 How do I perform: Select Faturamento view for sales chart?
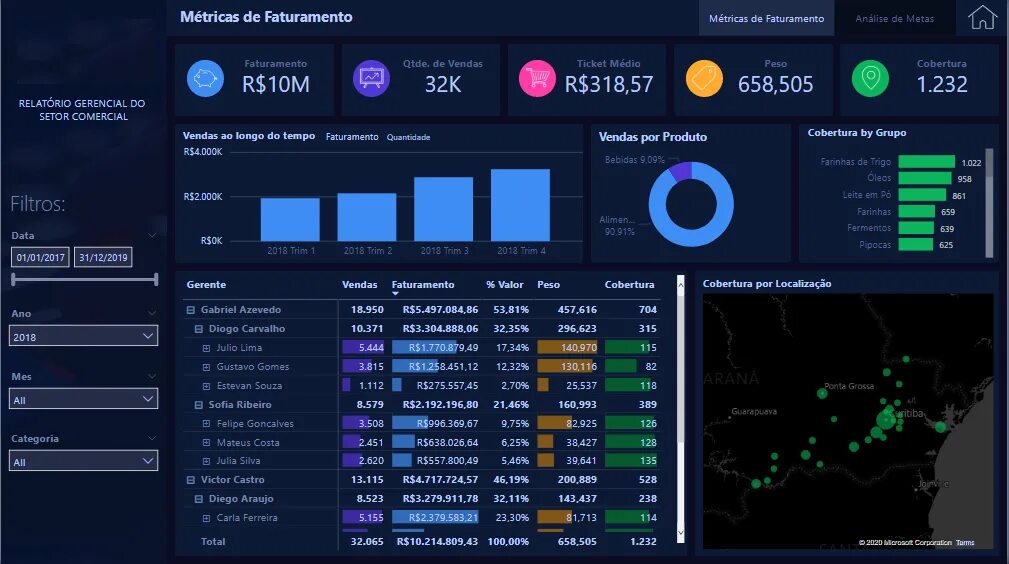pyautogui.click(x=352, y=136)
